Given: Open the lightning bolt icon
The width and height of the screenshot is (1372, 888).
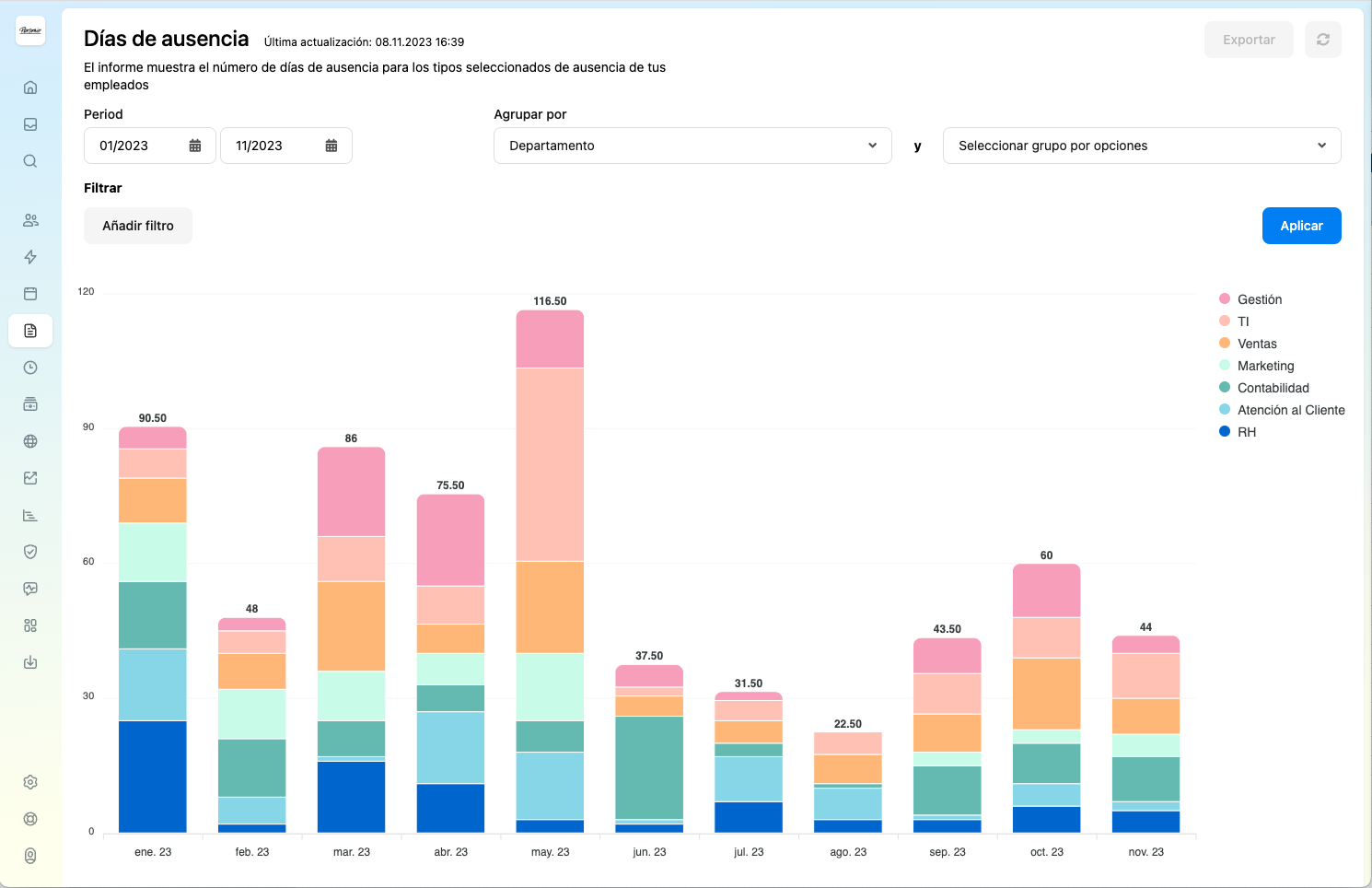Looking at the screenshot, I should [x=30, y=257].
